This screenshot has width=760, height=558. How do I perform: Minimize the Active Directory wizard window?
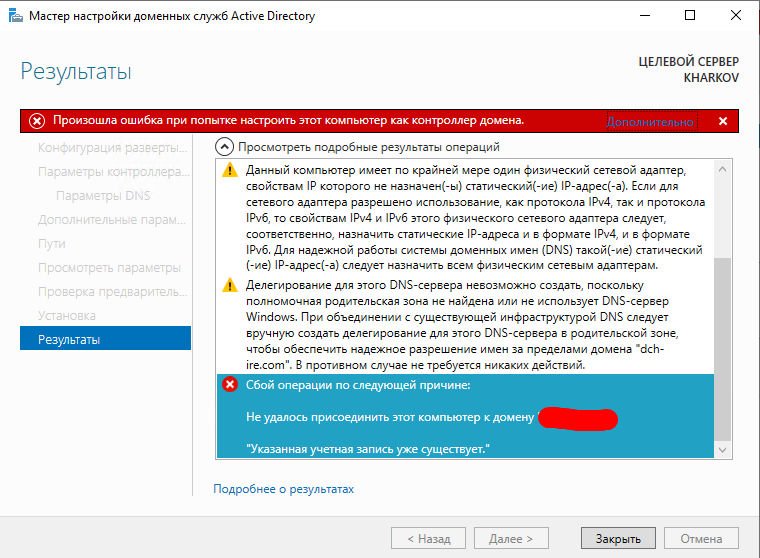pos(645,16)
